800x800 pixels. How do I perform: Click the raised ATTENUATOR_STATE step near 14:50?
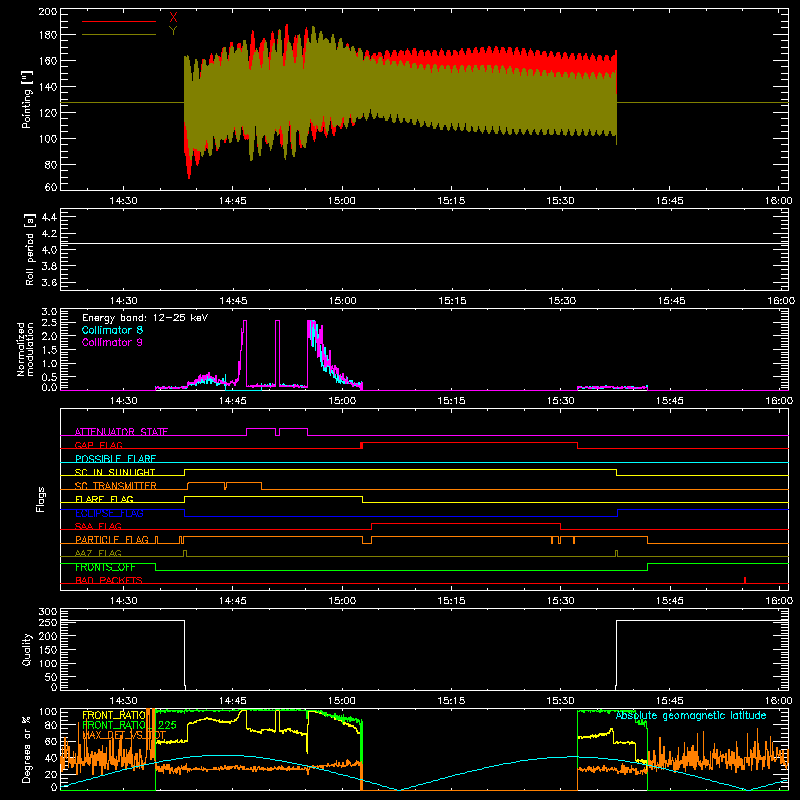tap(261, 429)
